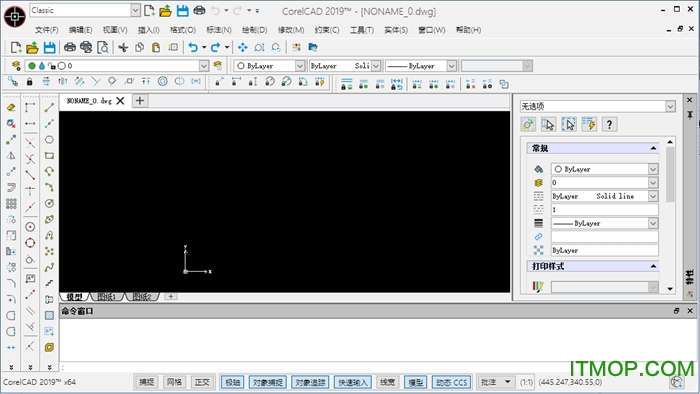Click the 1:1 scale readout in status bar
The width and height of the screenshot is (700, 394).
pos(526,382)
